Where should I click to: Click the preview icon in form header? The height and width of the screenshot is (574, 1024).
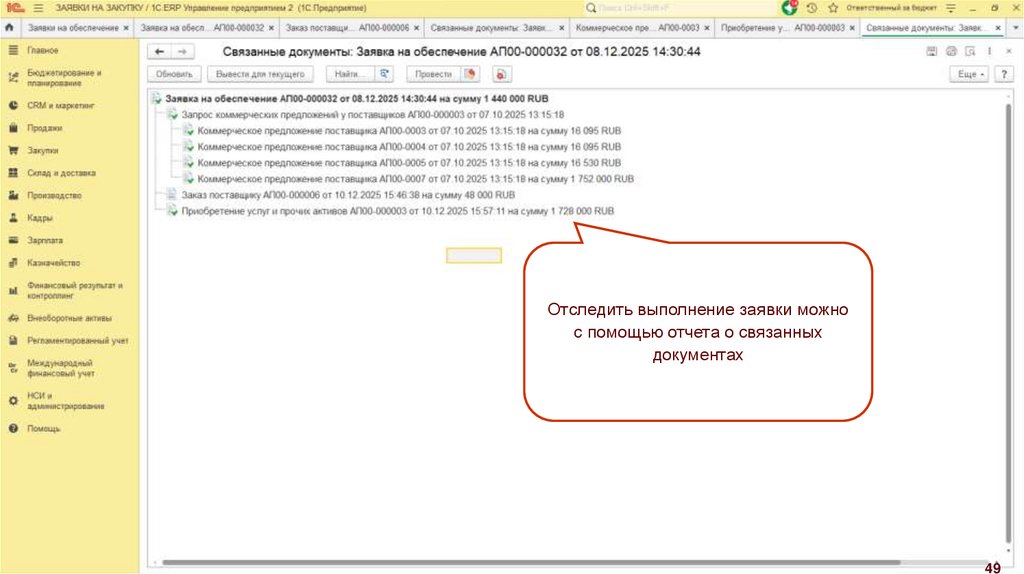coord(970,52)
